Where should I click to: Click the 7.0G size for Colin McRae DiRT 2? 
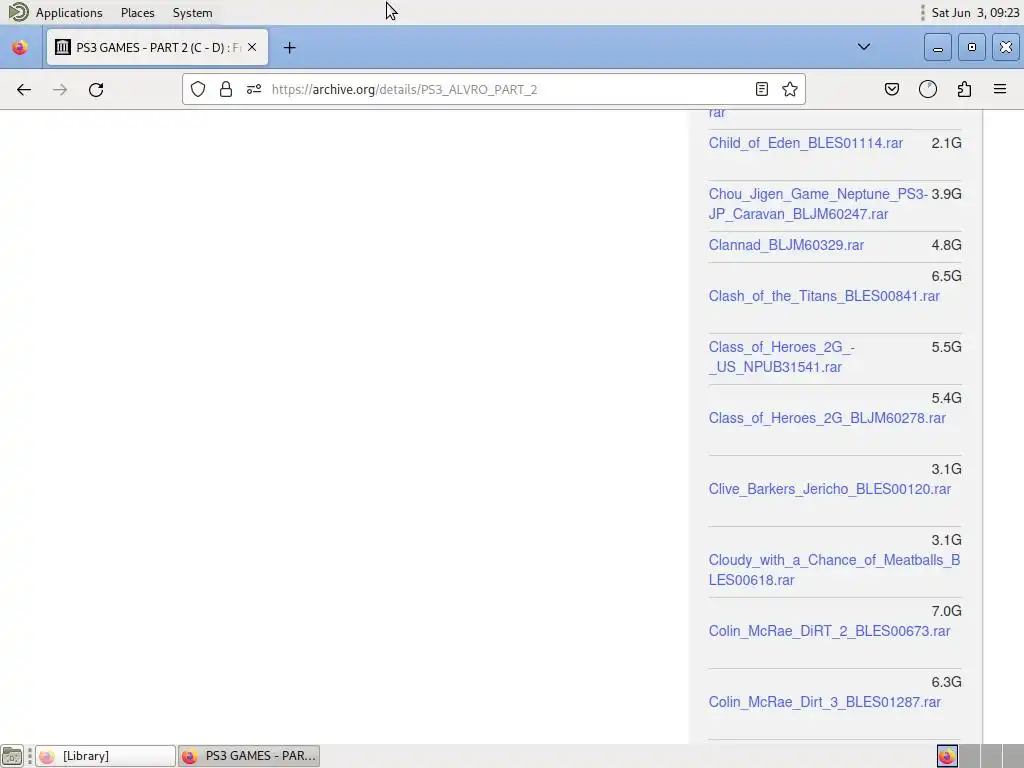946,611
